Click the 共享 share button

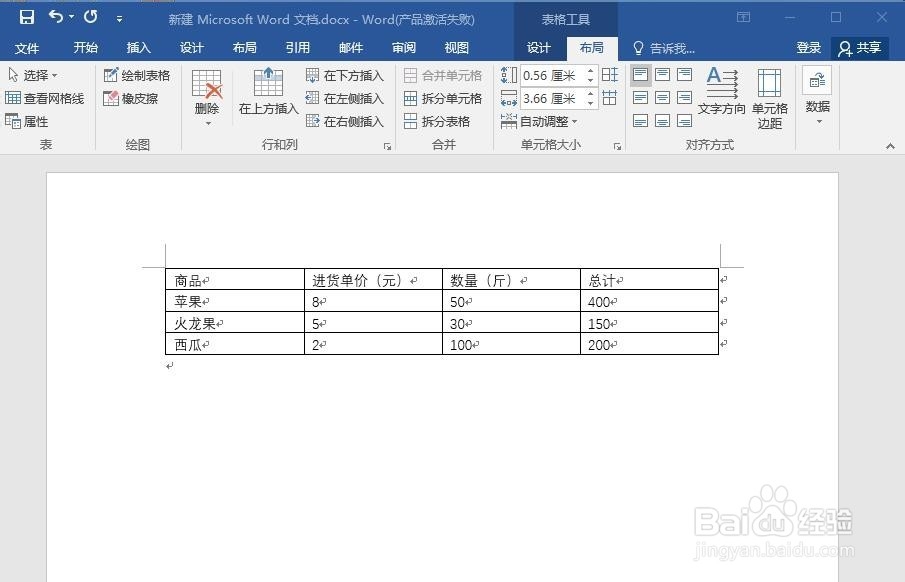click(x=860, y=48)
